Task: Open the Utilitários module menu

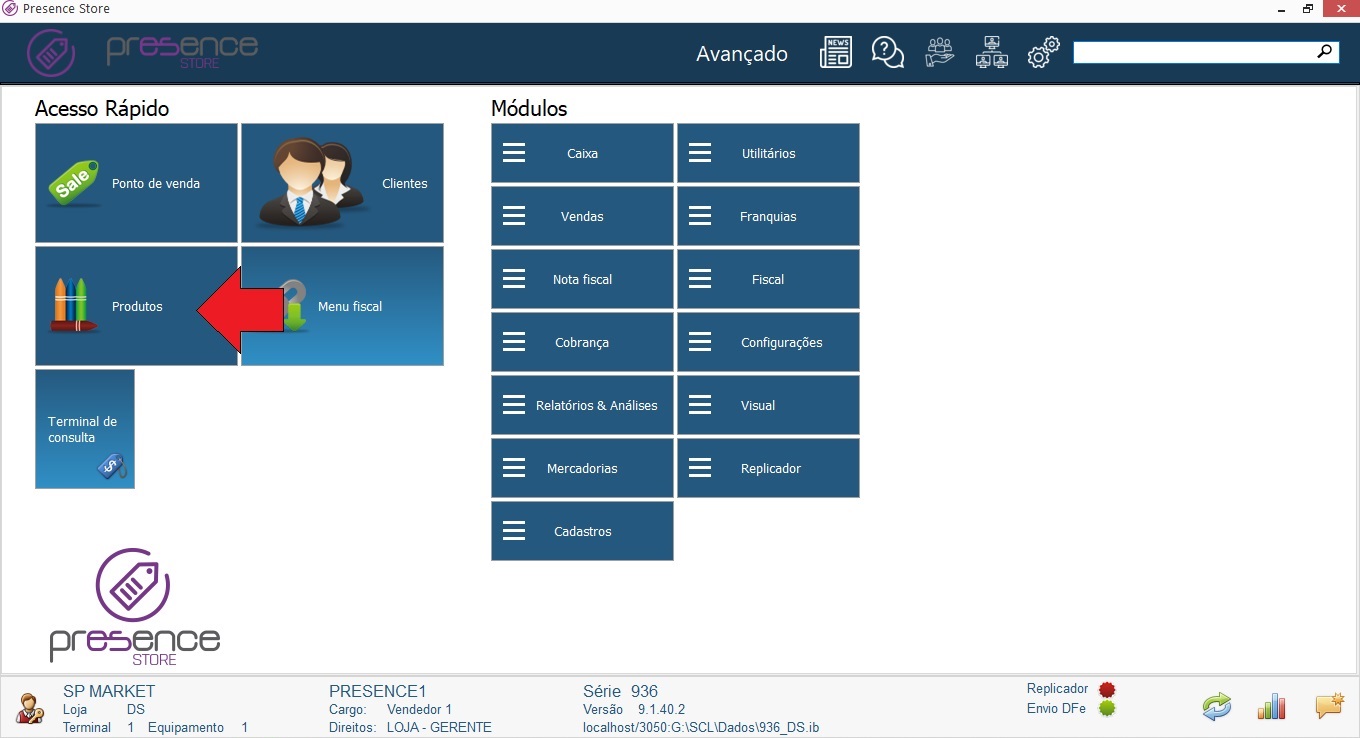Action: coord(768,153)
